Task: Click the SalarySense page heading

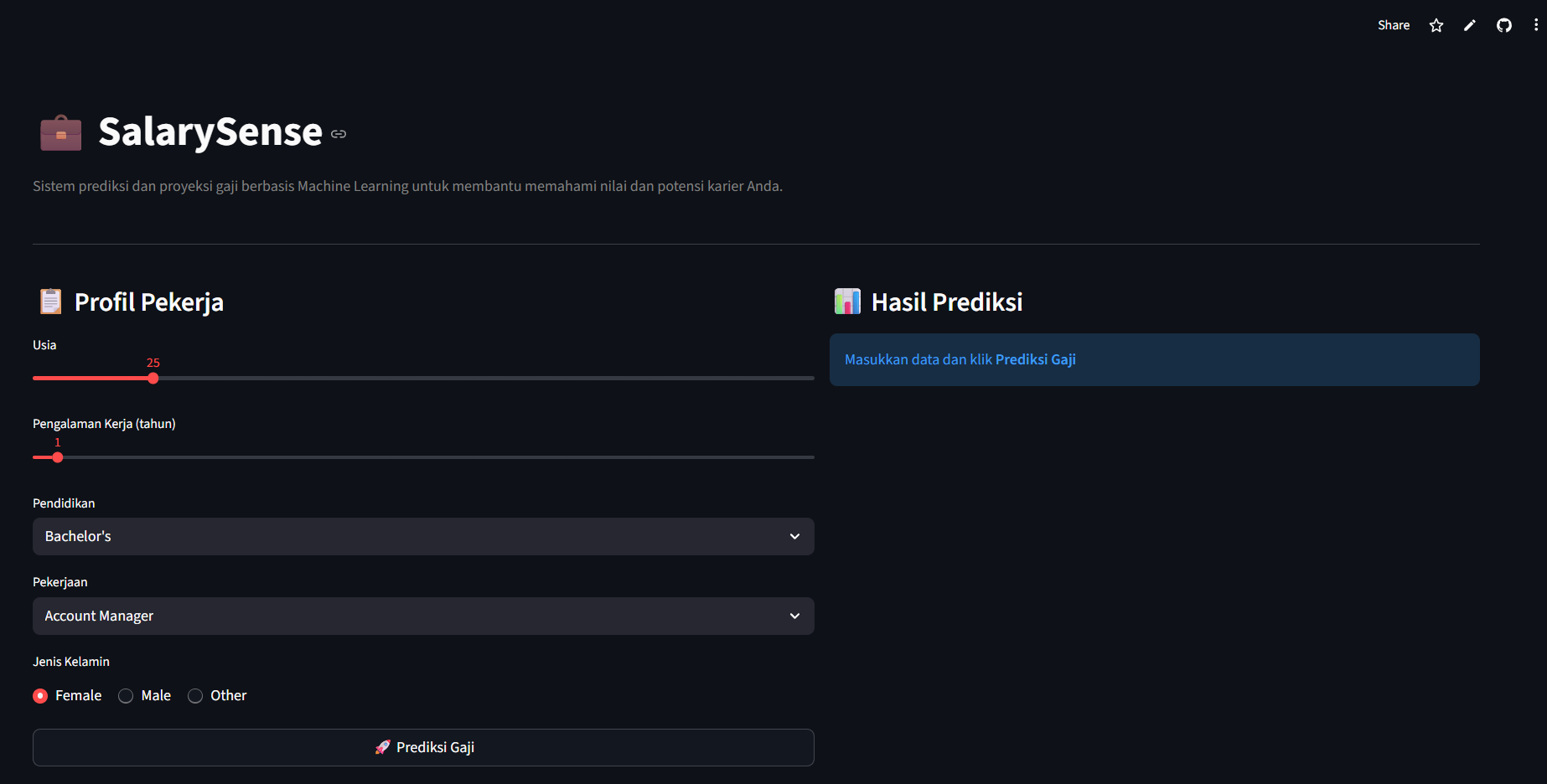Action: [210, 132]
